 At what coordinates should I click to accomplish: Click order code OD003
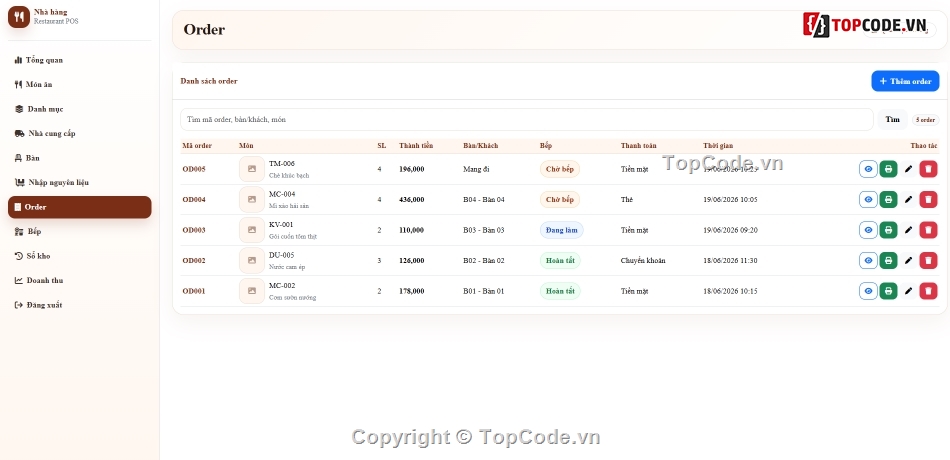tap(194, 230)
